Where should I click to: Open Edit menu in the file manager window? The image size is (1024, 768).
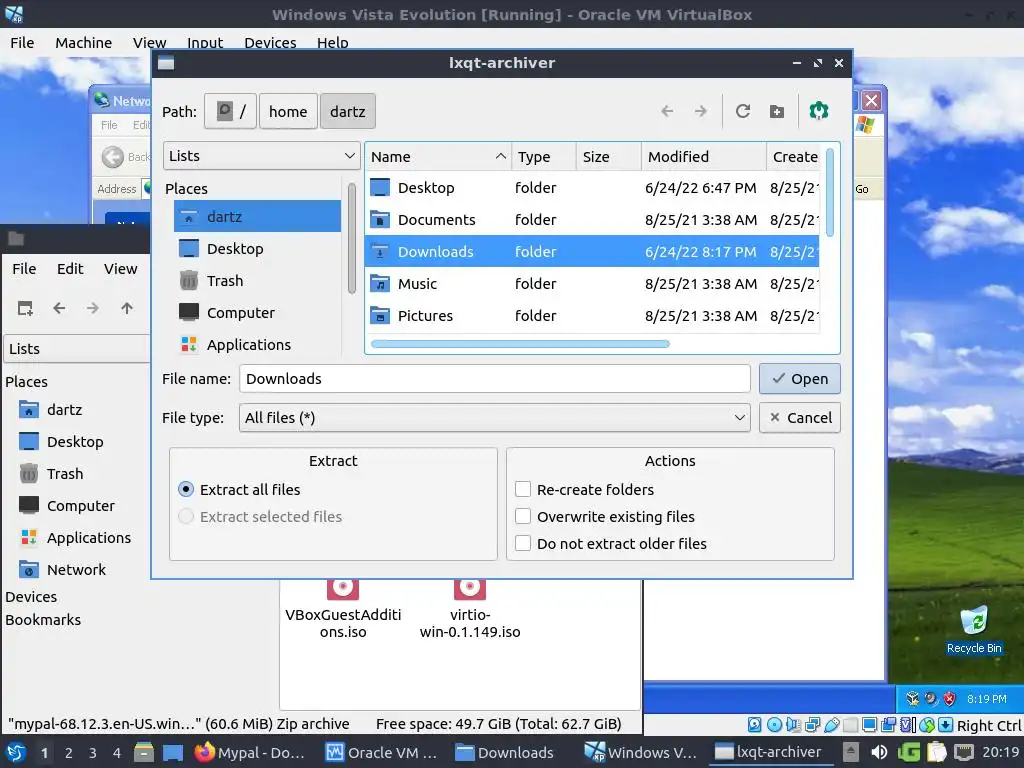[70, 269]
